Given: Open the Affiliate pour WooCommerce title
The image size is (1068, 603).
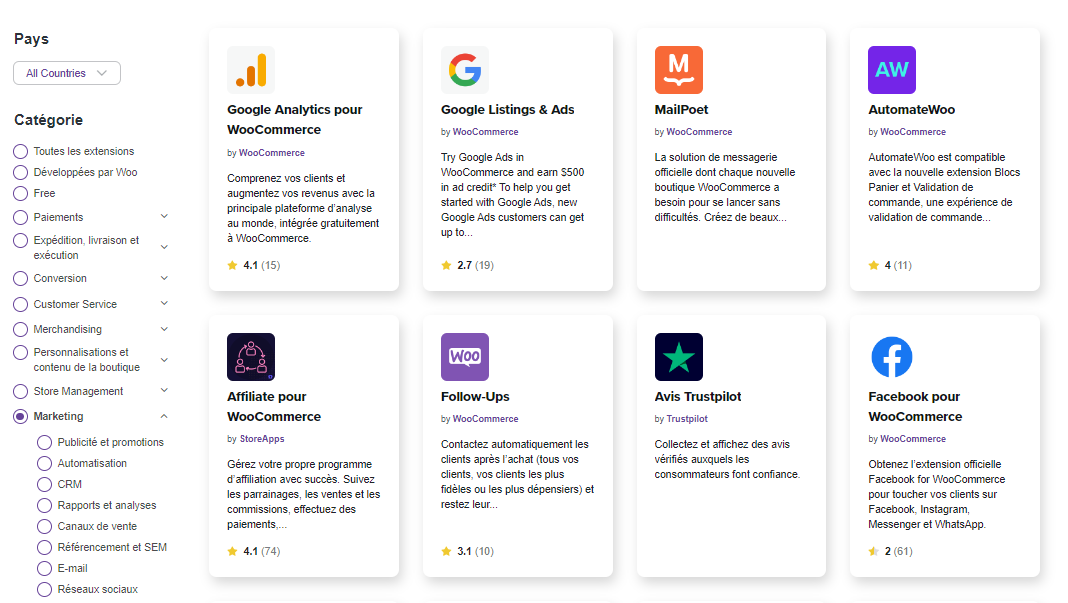Looking at the screenshot, I should click(274, 406).
